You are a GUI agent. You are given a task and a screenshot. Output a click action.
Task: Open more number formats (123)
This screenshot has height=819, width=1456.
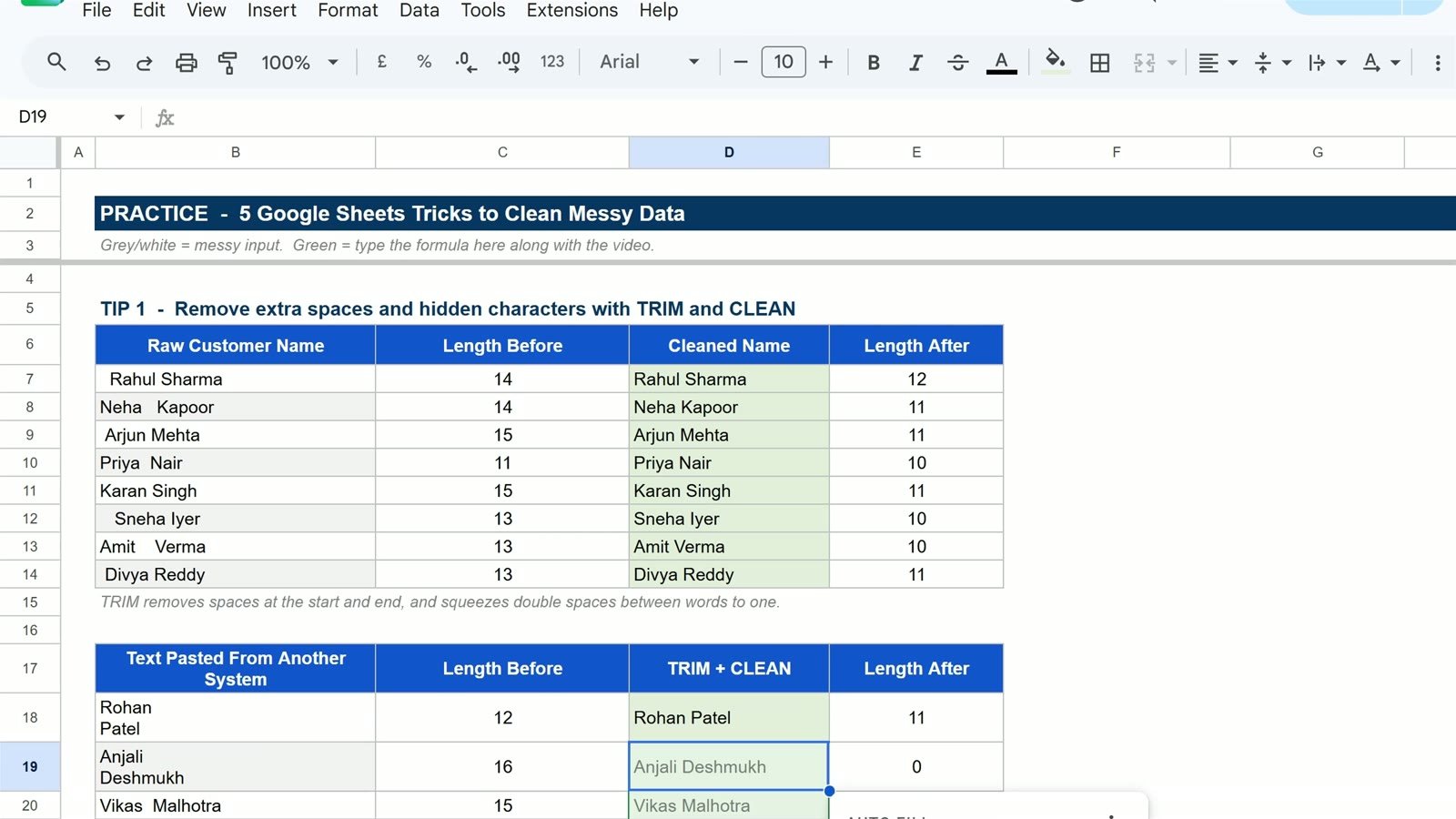click(x=552, y=62)
